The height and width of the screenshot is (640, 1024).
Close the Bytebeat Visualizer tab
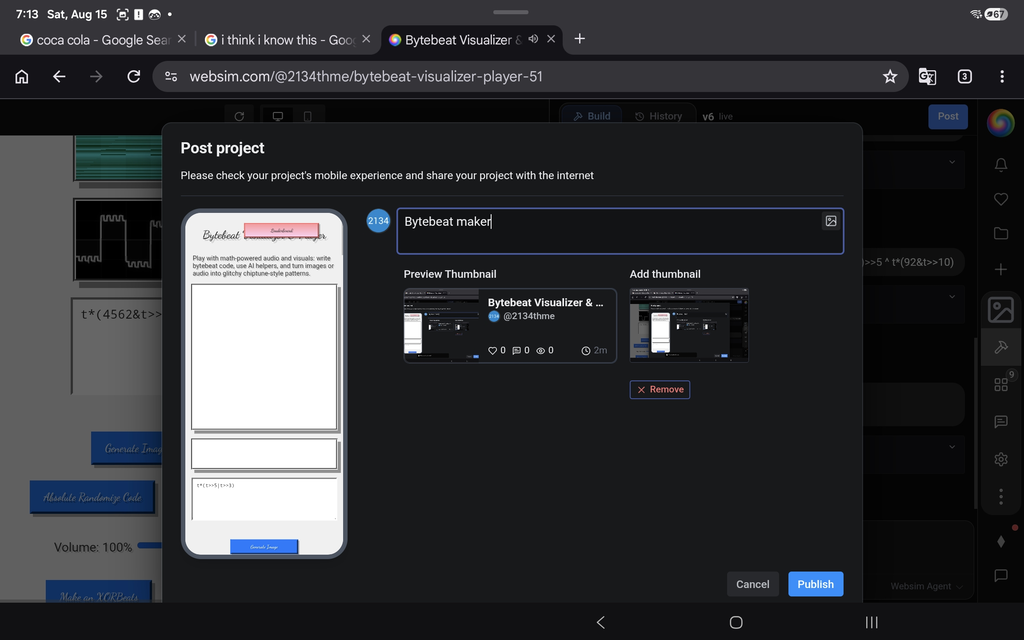point(551,39)
